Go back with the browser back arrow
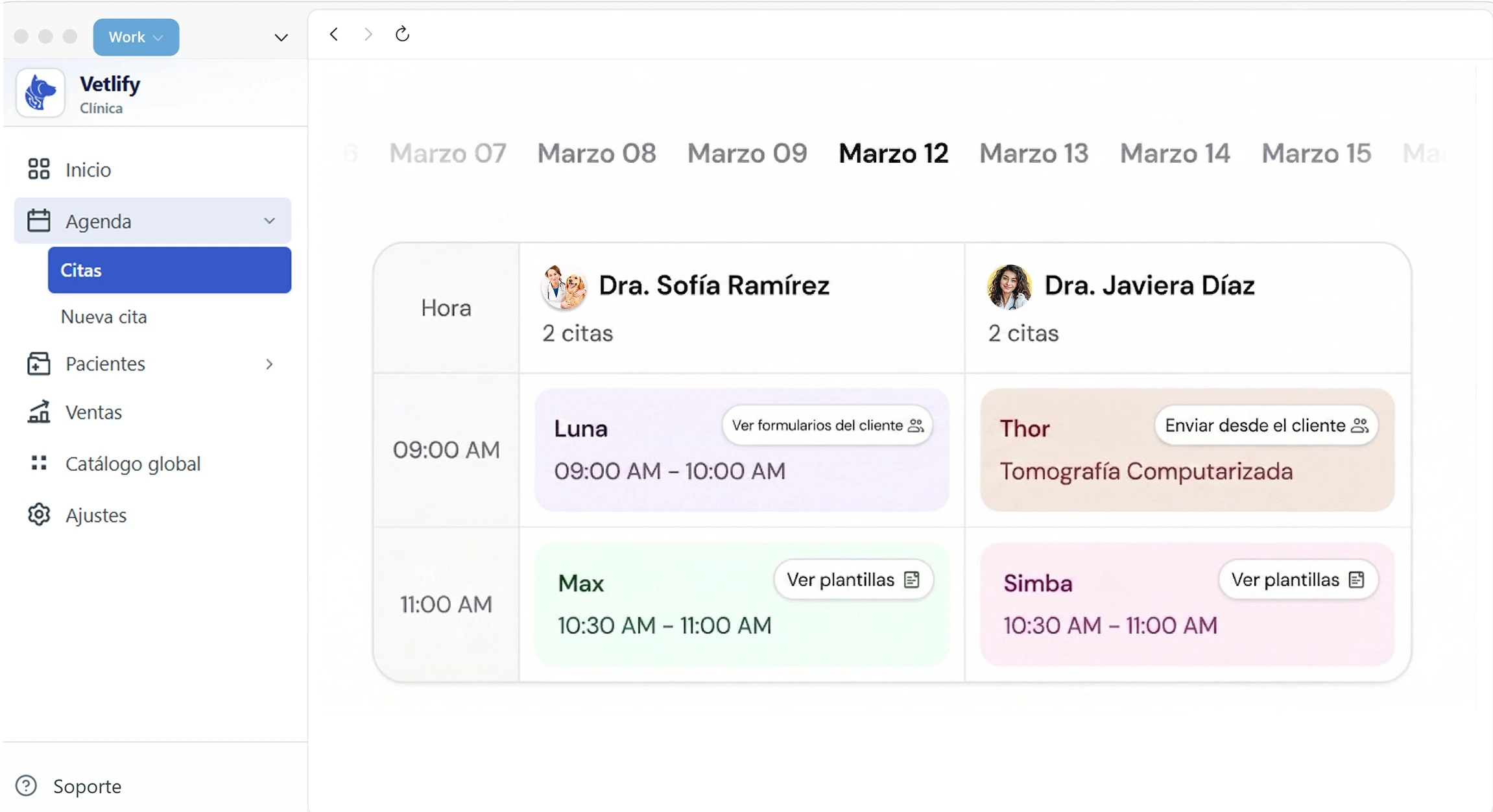This screenshot has height=812, width=1493. click(x=333, y=34)
